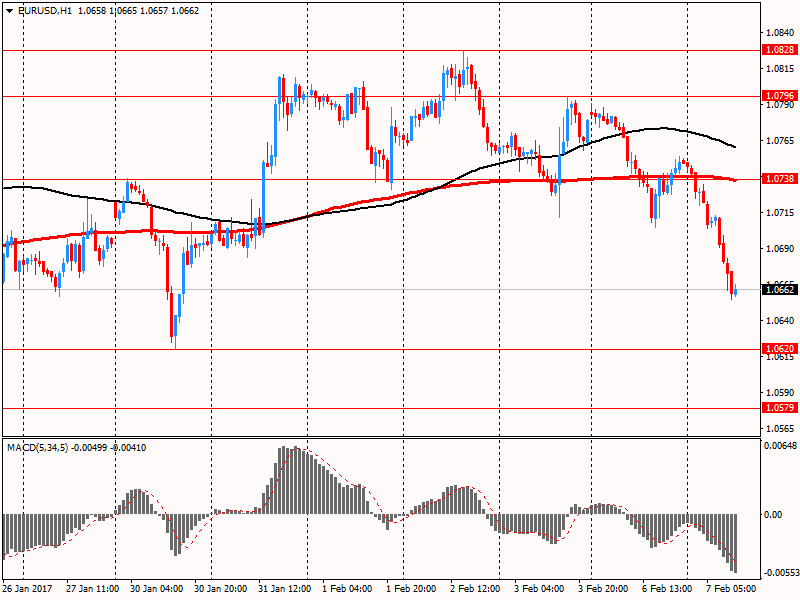
Task: Click the current price 1.0662 label
Action: click(x=780, y=289)
